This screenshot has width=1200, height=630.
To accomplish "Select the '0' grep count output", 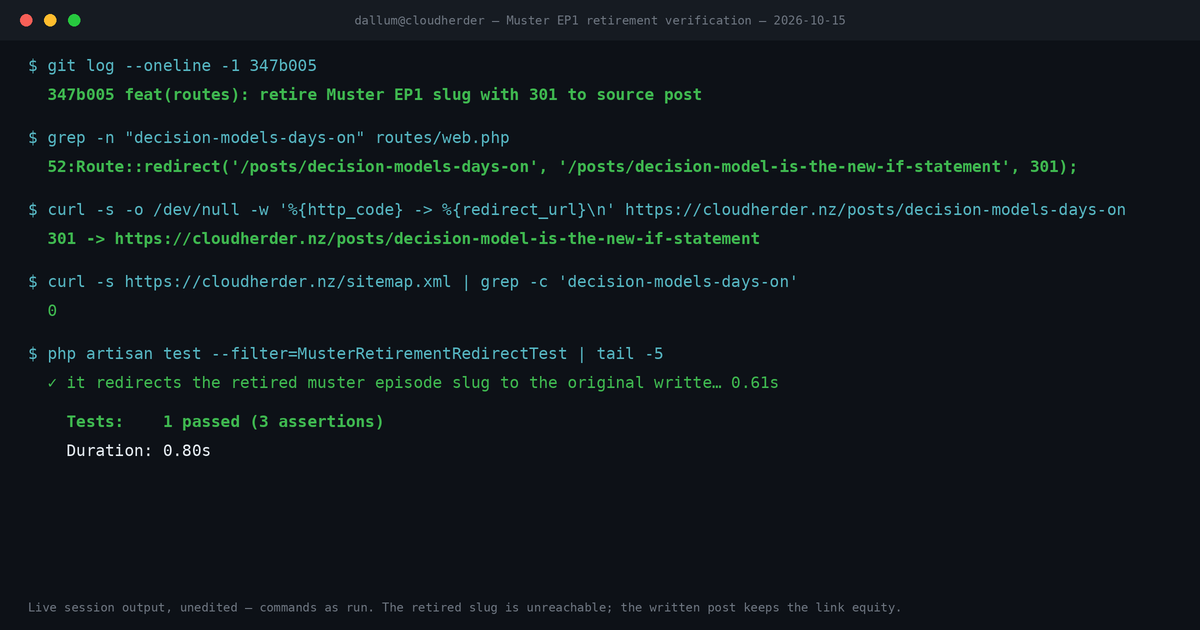I will (x=52, y=311).
